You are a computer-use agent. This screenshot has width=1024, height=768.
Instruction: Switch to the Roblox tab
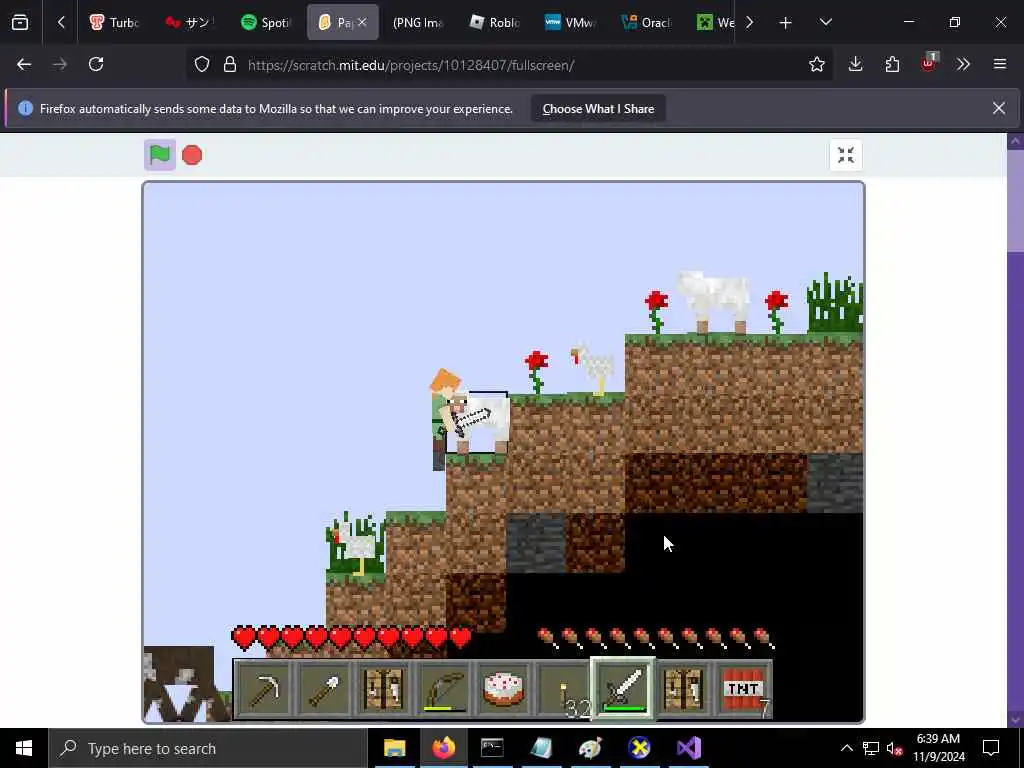(x=494, y=22)
